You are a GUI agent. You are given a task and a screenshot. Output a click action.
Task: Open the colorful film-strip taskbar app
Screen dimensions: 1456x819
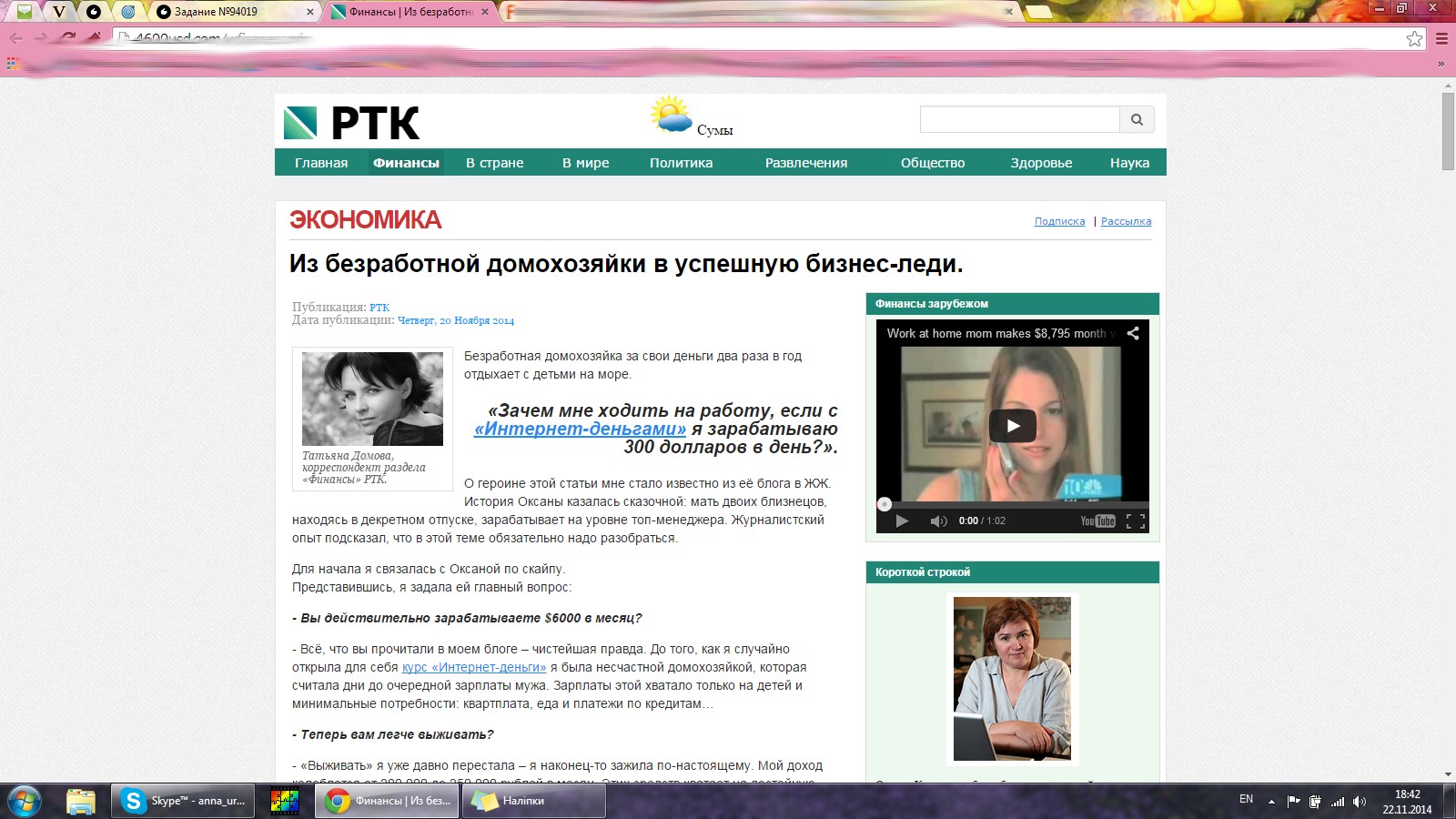[286, 801]
